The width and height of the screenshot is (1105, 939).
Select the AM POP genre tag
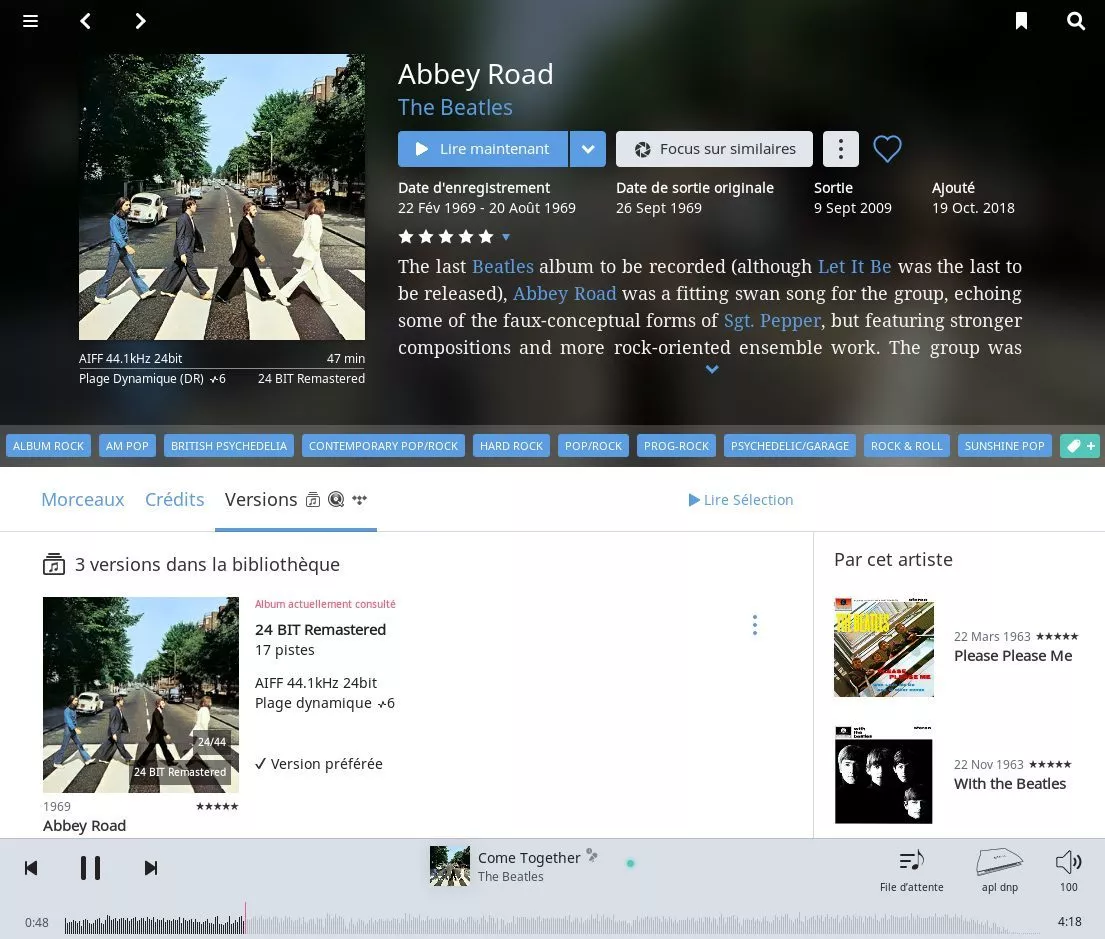127,446
